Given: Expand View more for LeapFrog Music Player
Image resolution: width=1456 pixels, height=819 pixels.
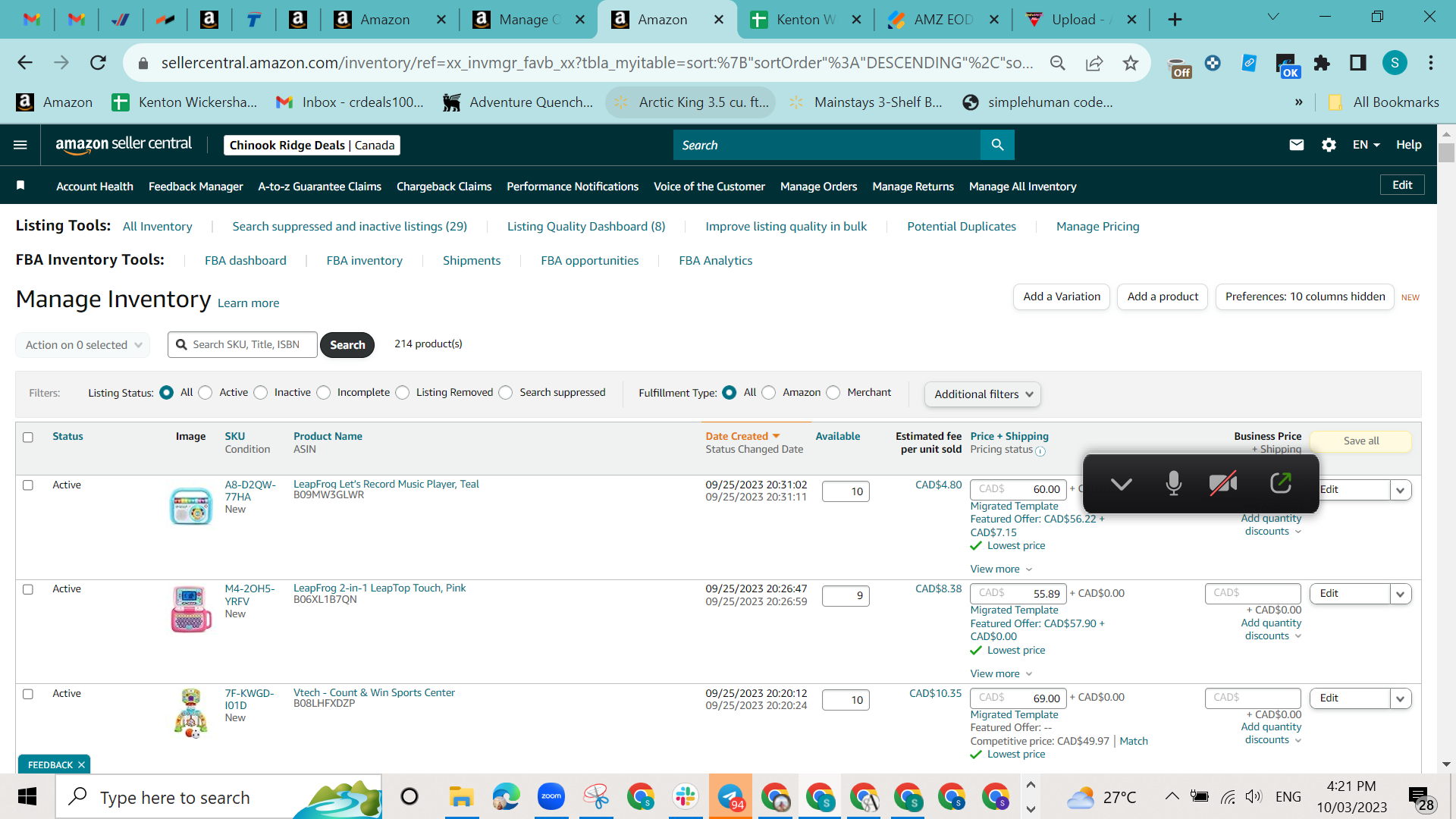Looking at the screenshot, I should tap(1001, 570).
